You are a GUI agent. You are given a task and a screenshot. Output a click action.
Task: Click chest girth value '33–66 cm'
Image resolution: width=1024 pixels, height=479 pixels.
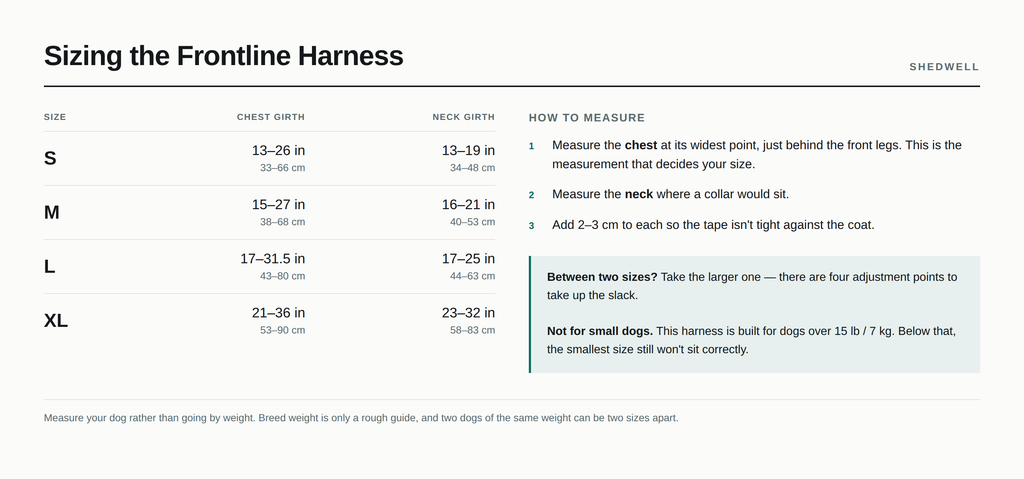(282, 168)
